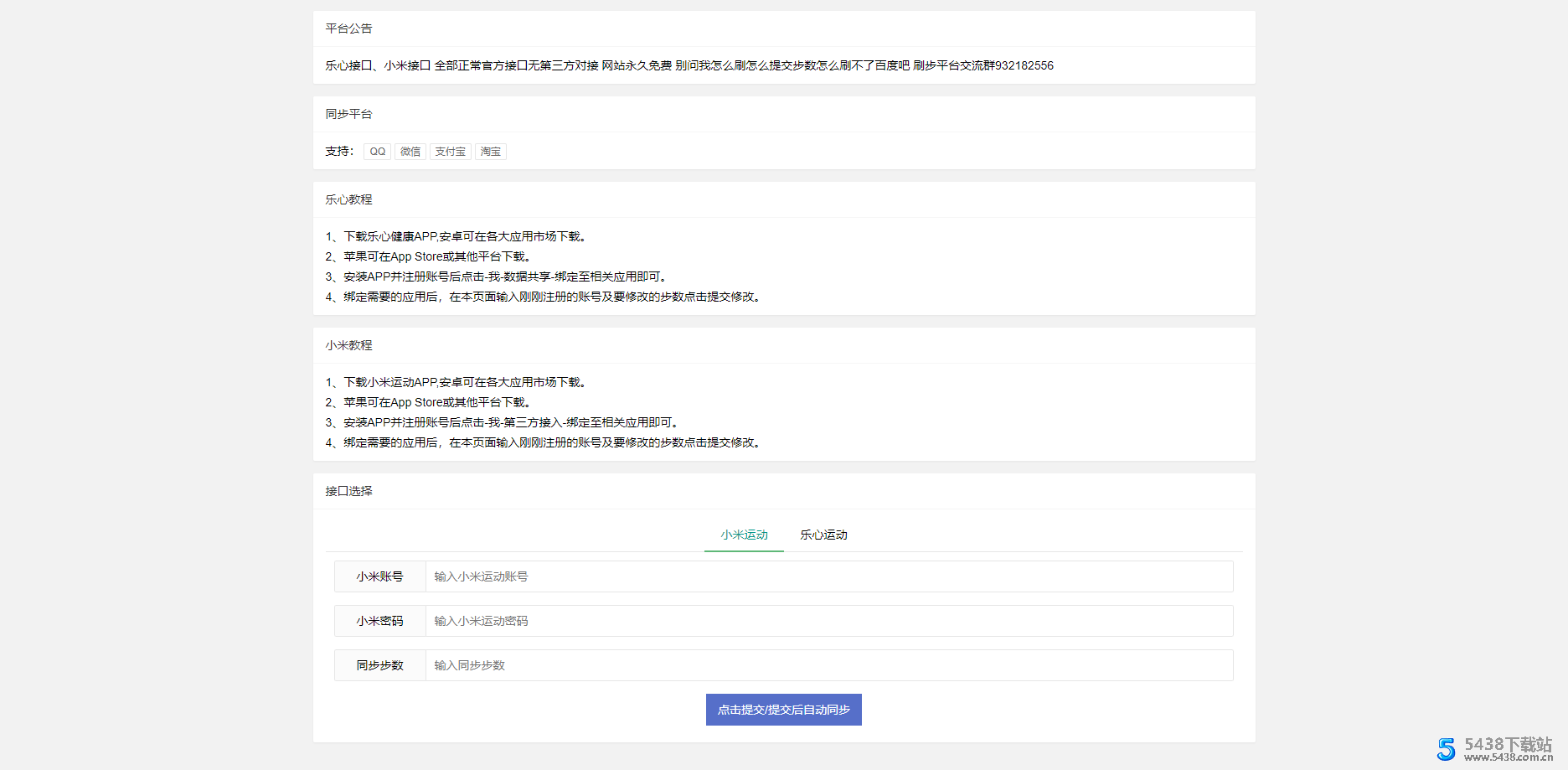
Task: Click the 微信 platform badge
Action: pos(410,151)
